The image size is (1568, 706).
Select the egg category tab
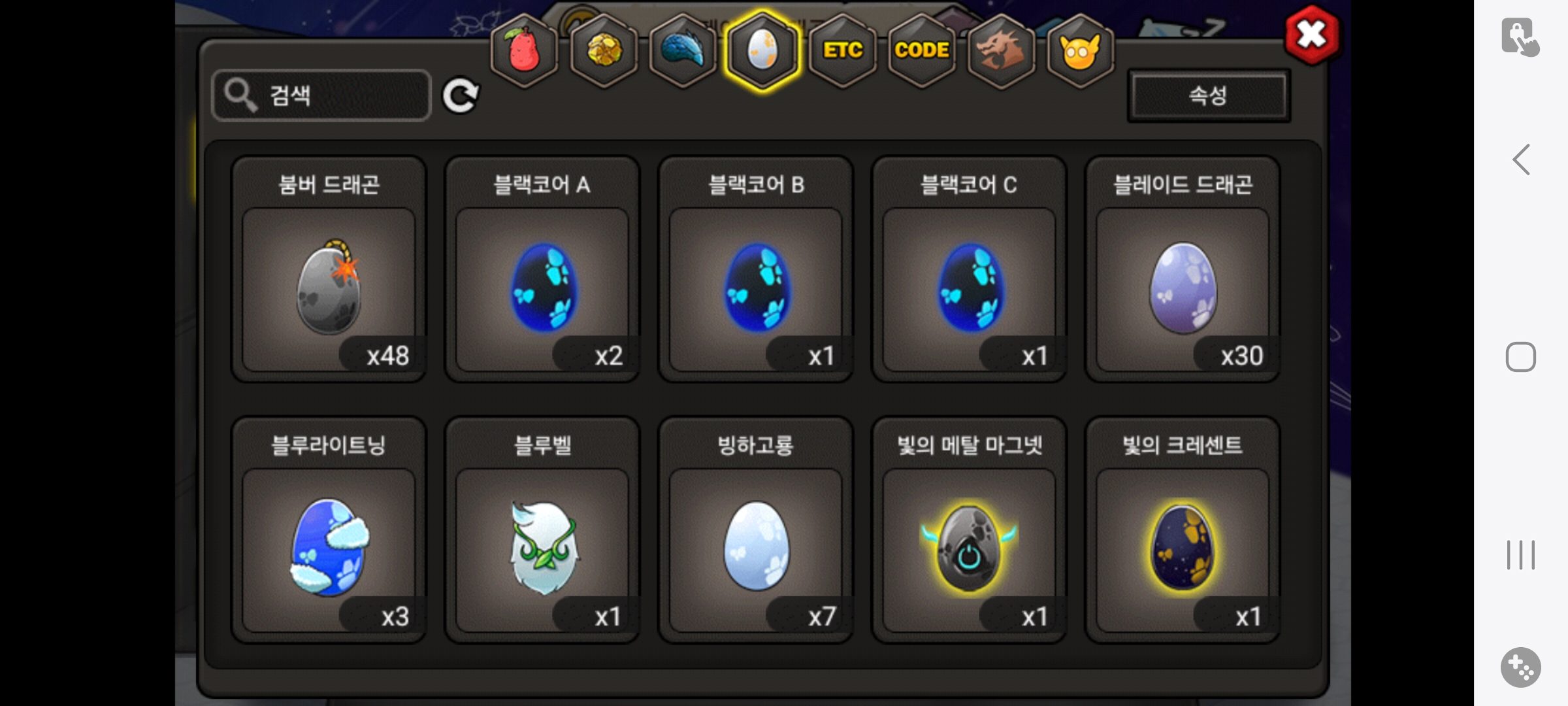coord(762,51)
